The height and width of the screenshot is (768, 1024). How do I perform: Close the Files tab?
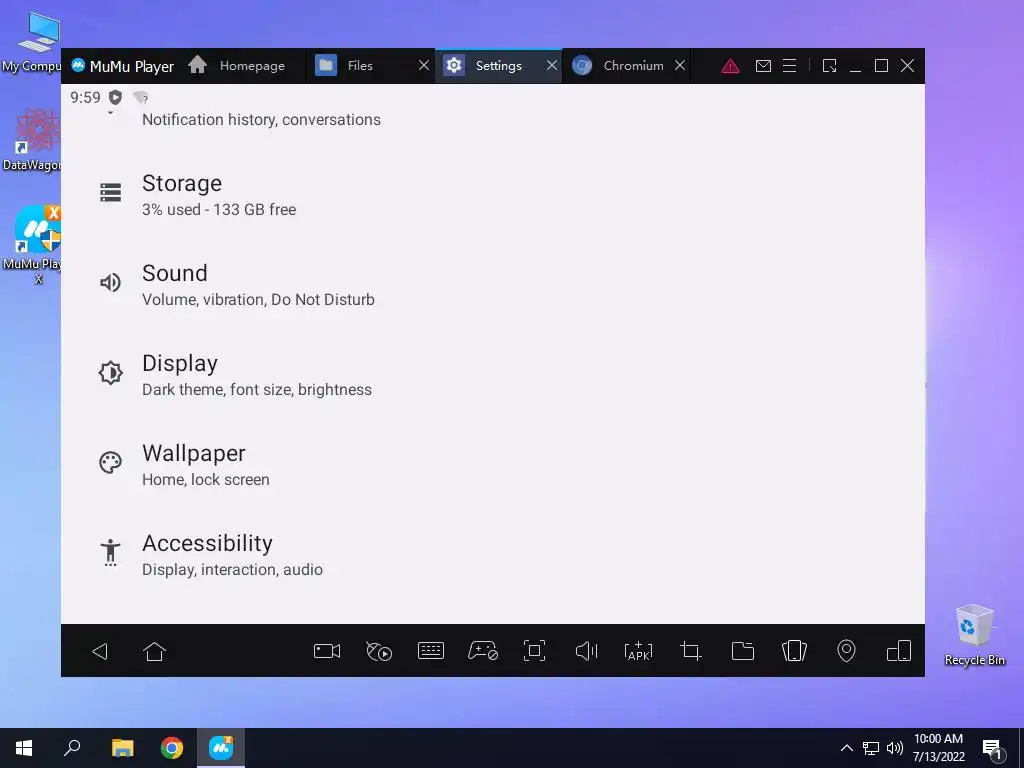(x=424, y=65)
